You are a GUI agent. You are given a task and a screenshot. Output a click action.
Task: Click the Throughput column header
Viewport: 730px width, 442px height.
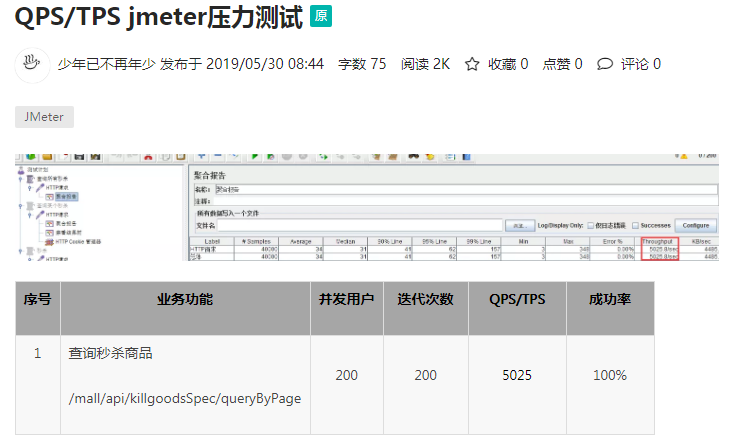tap(657, 241)
